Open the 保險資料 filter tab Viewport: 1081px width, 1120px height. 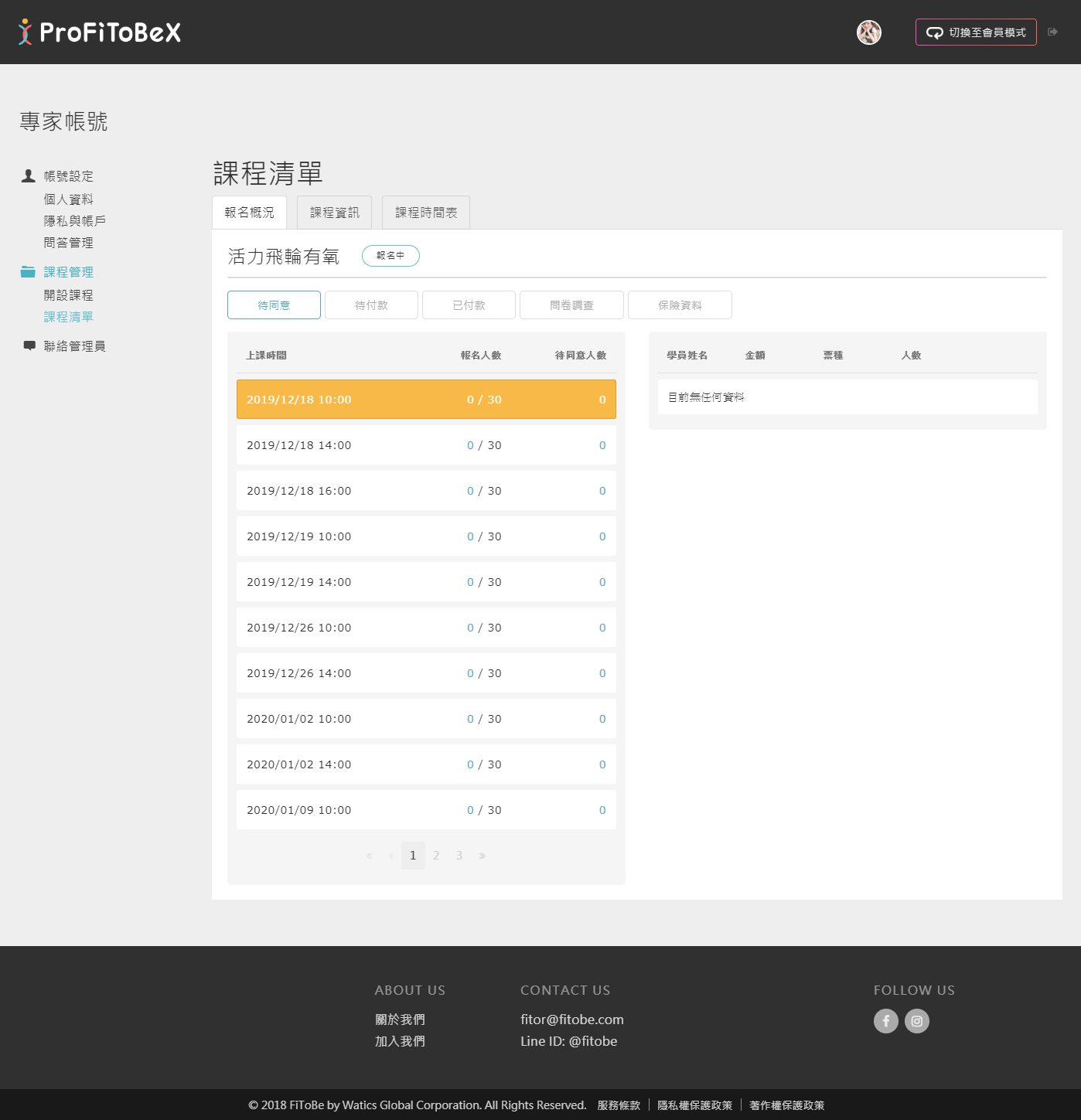pyautogui.click(x=680, y=305)
